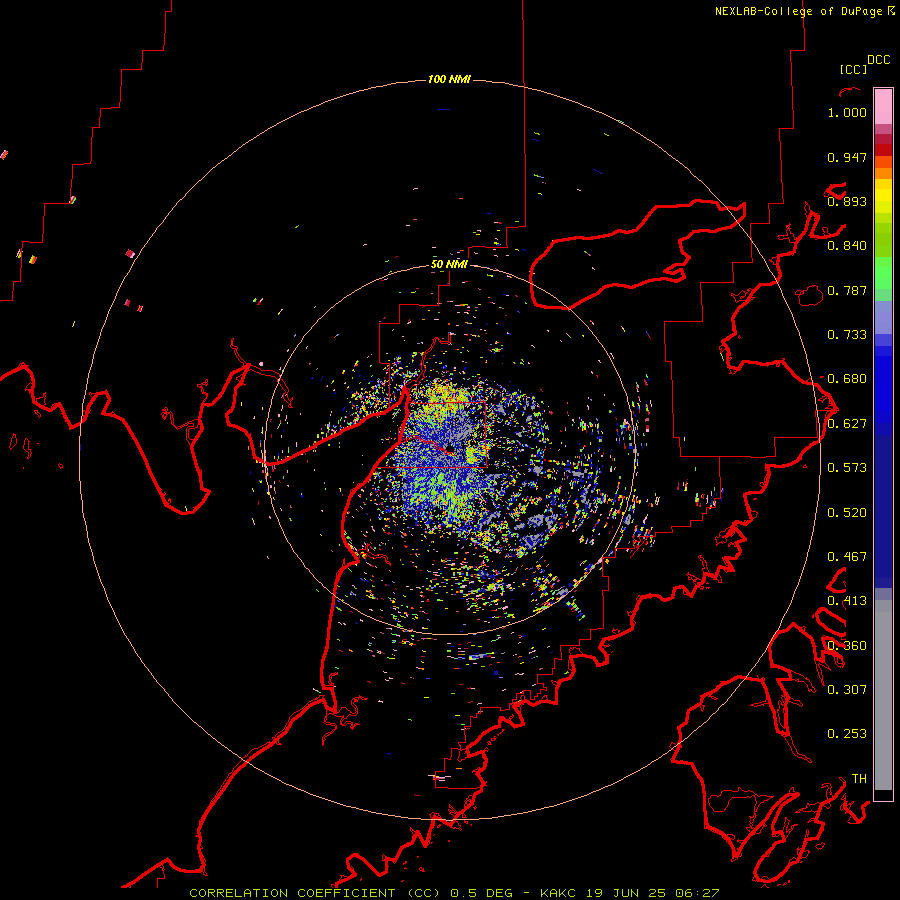Viewport: 900px width, 900px height.
Task: Click the TH label on the legend
Action: (859, 779)
